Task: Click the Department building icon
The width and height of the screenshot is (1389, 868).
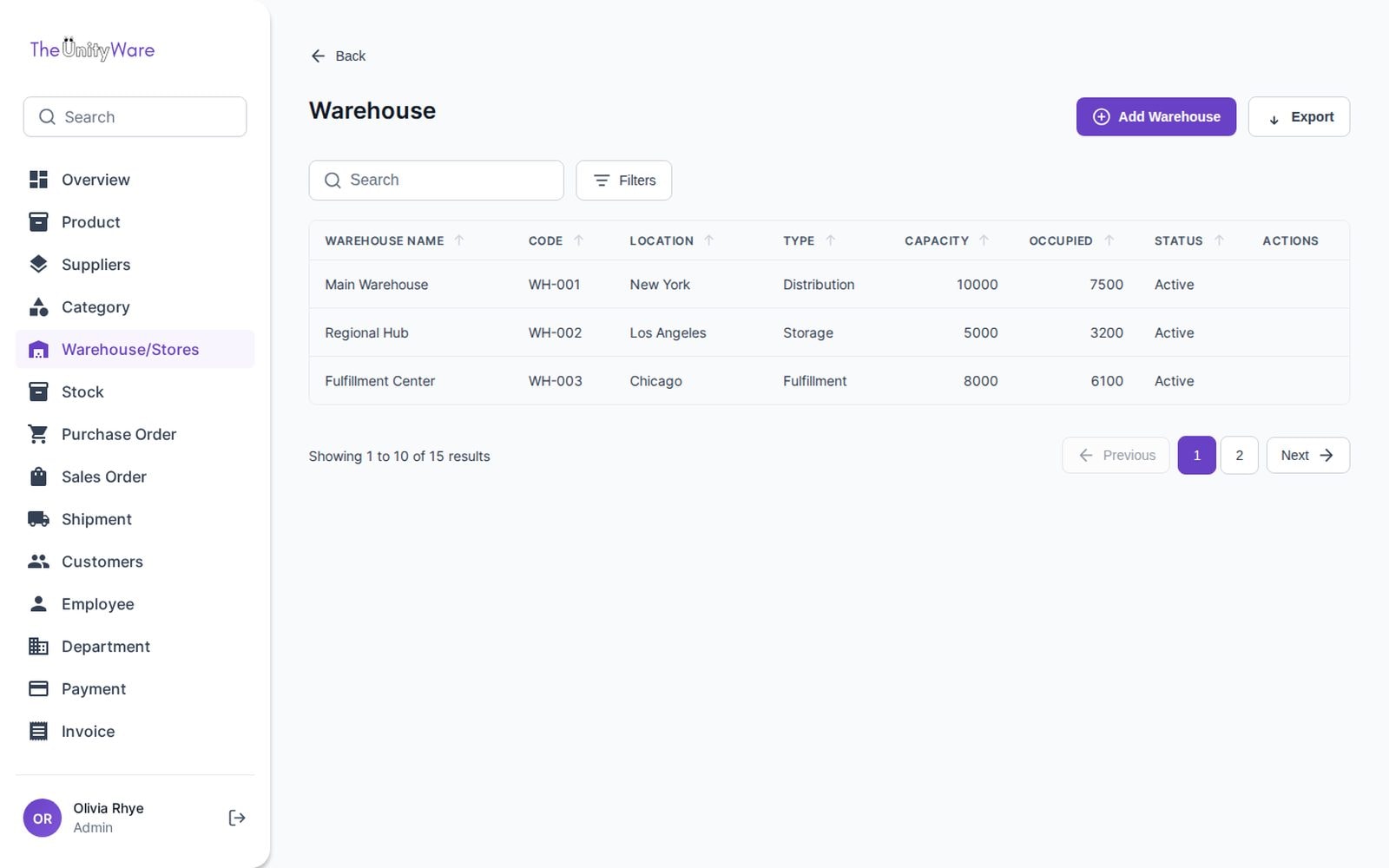Action: click(38, 647)
